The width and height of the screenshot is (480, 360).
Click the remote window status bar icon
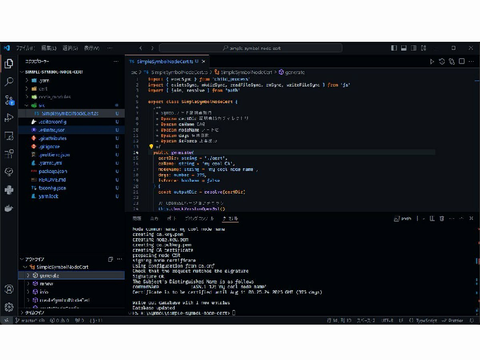click(x=6, y=320)
